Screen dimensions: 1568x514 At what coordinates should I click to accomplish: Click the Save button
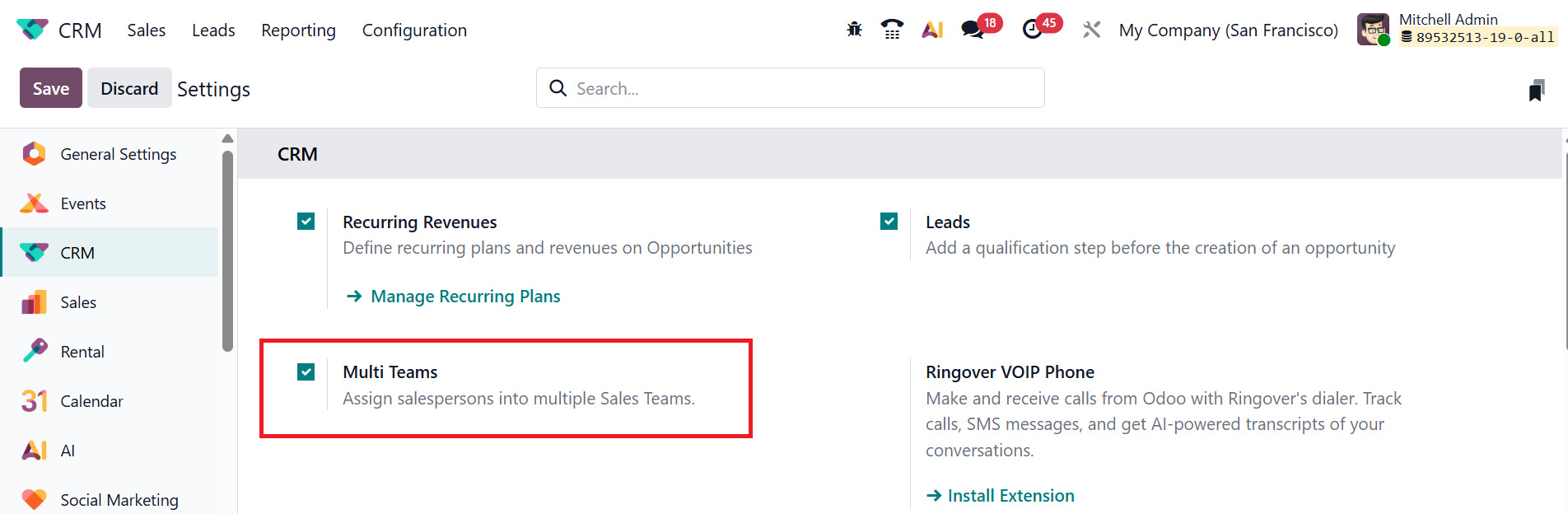pos(51,88)
